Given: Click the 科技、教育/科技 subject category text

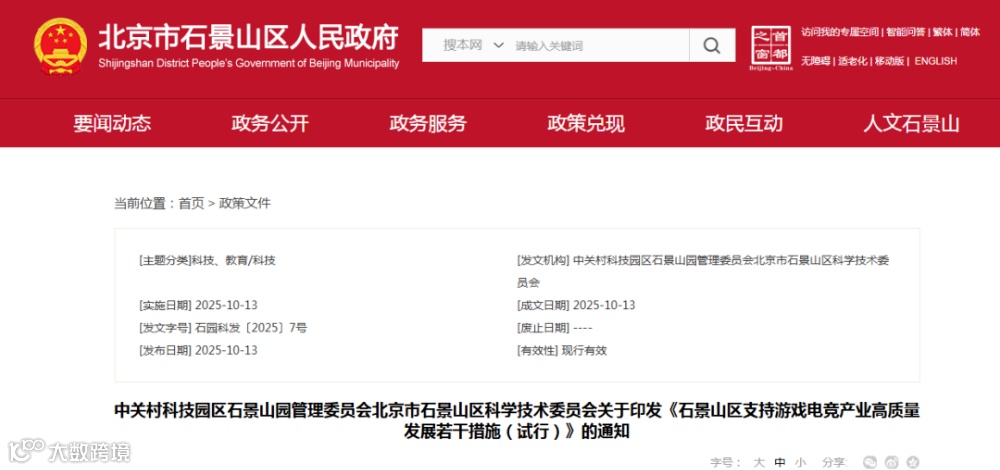Looking at the screenshot, I should 233,260.
